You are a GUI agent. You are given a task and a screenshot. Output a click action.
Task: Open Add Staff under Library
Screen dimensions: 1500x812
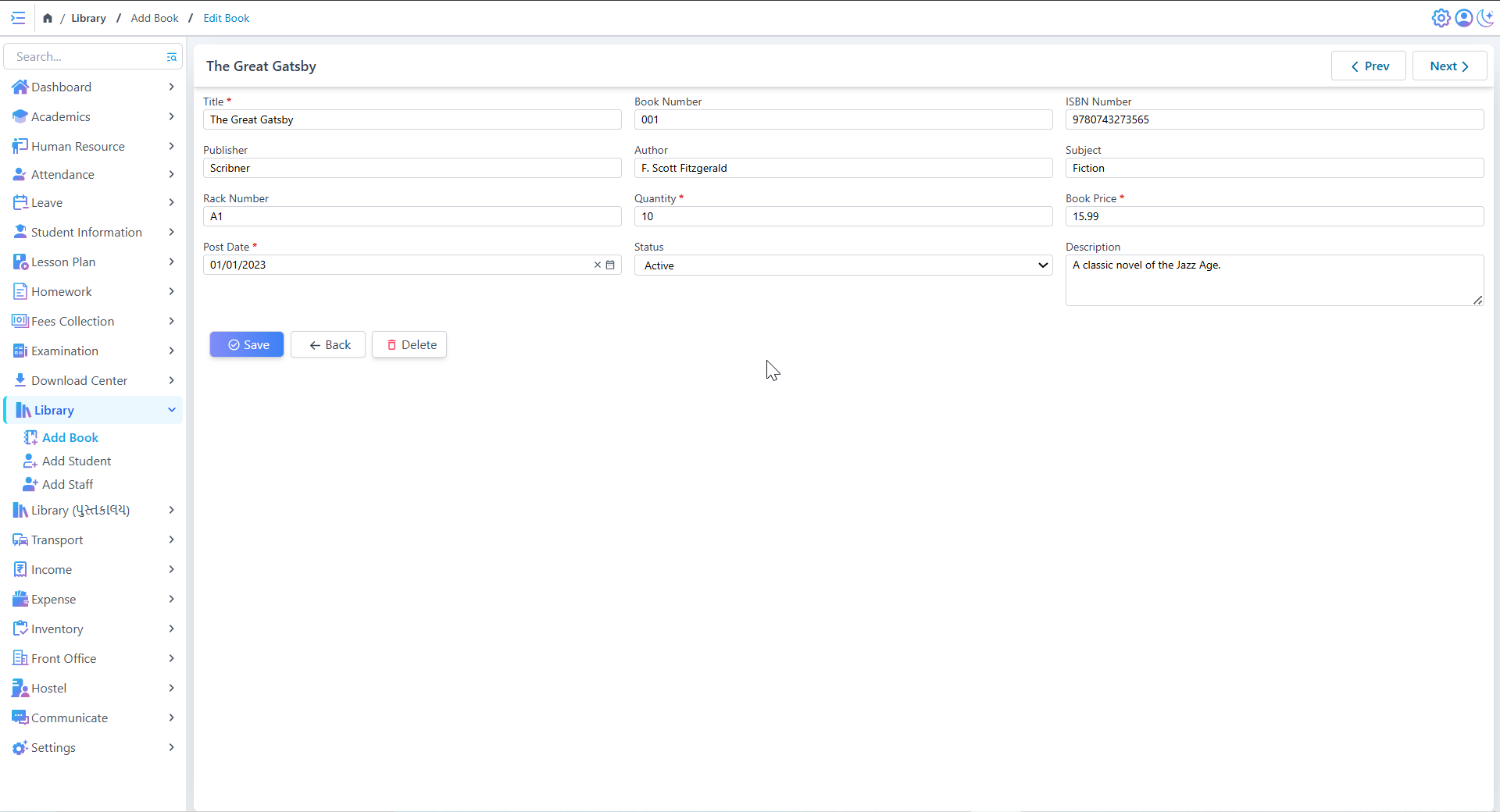[x=67, y=484]
